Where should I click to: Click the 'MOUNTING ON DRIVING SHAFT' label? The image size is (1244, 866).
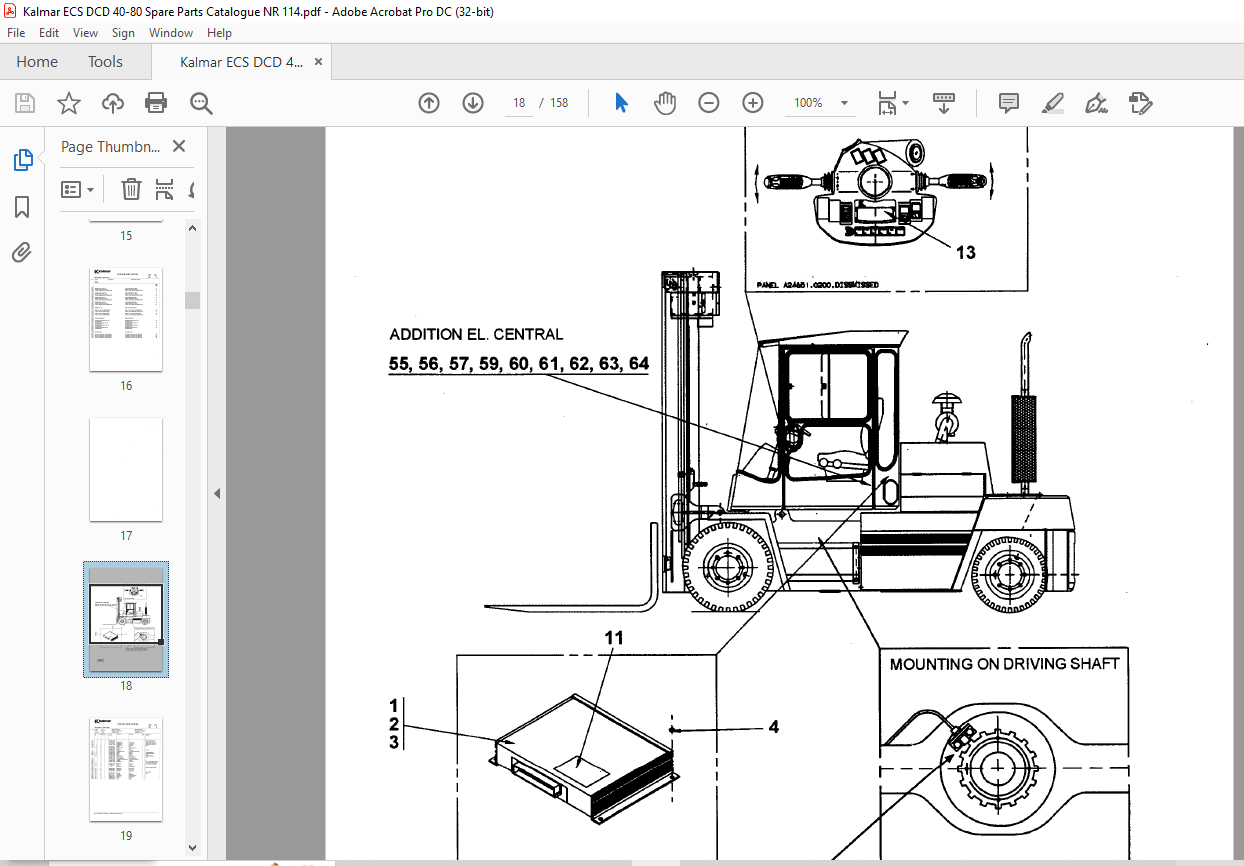[x=1005, y=664]
